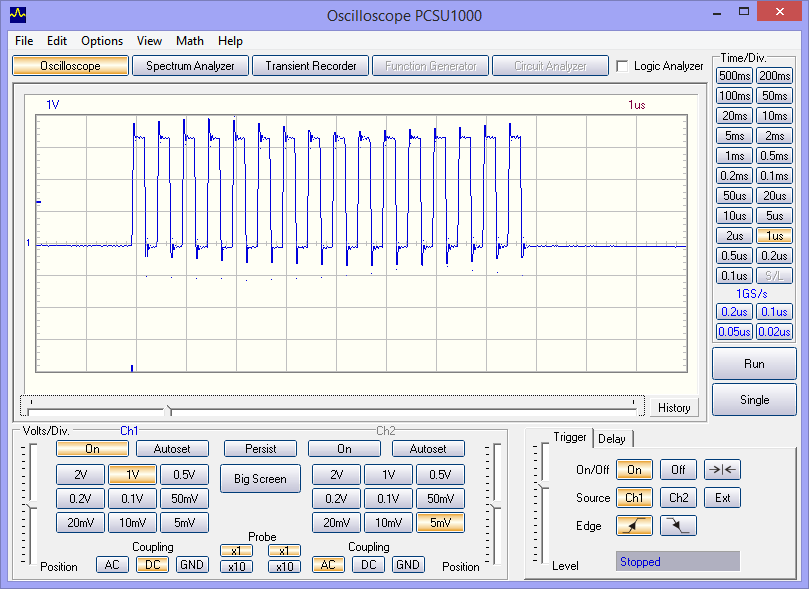The height and width of the screenshot is (589, 809).
Task: Set Ch2 coupling to GND
Action: pos(408,565)
